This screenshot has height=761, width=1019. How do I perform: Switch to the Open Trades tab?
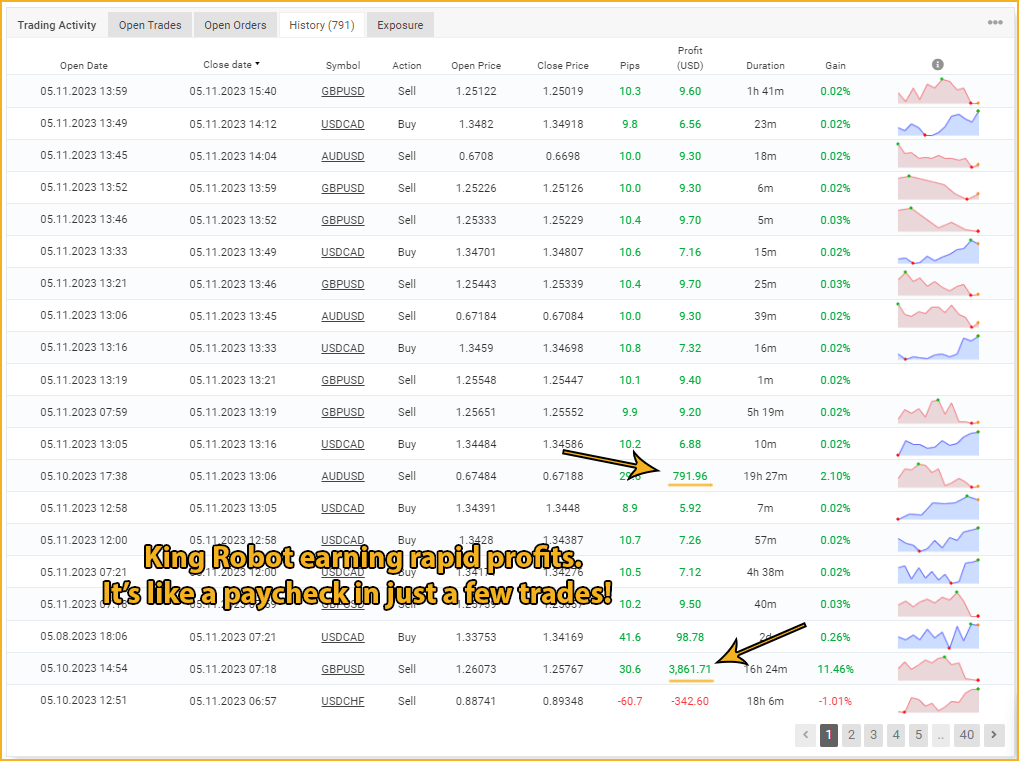[x=150, y=25]
